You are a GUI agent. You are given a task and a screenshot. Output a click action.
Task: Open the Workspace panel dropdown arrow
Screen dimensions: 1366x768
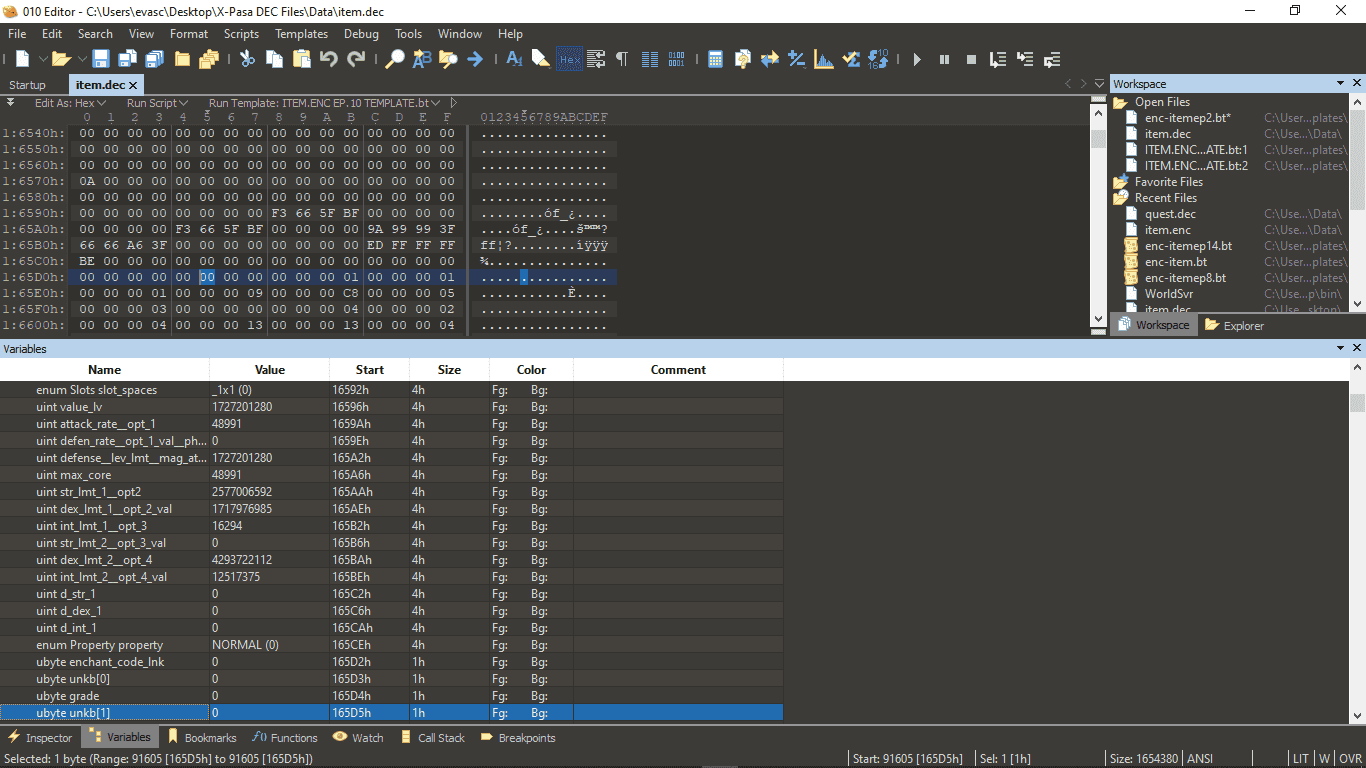click(x=1341, y=84)
